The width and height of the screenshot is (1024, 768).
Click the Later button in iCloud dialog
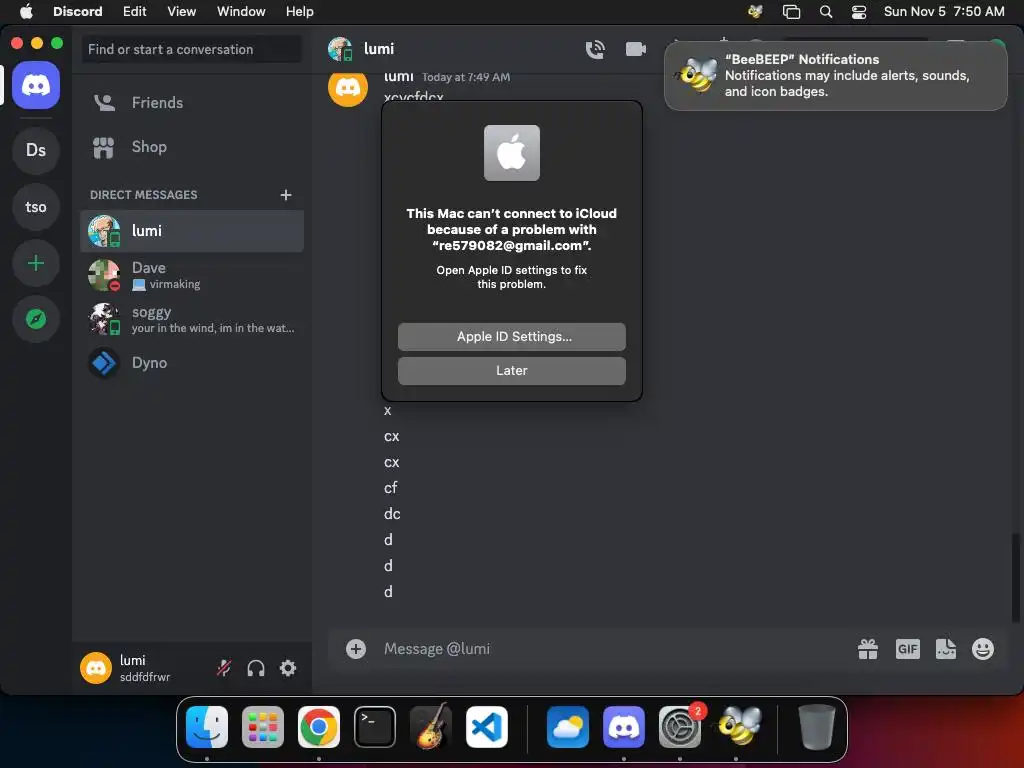click(x=512, y=371)
